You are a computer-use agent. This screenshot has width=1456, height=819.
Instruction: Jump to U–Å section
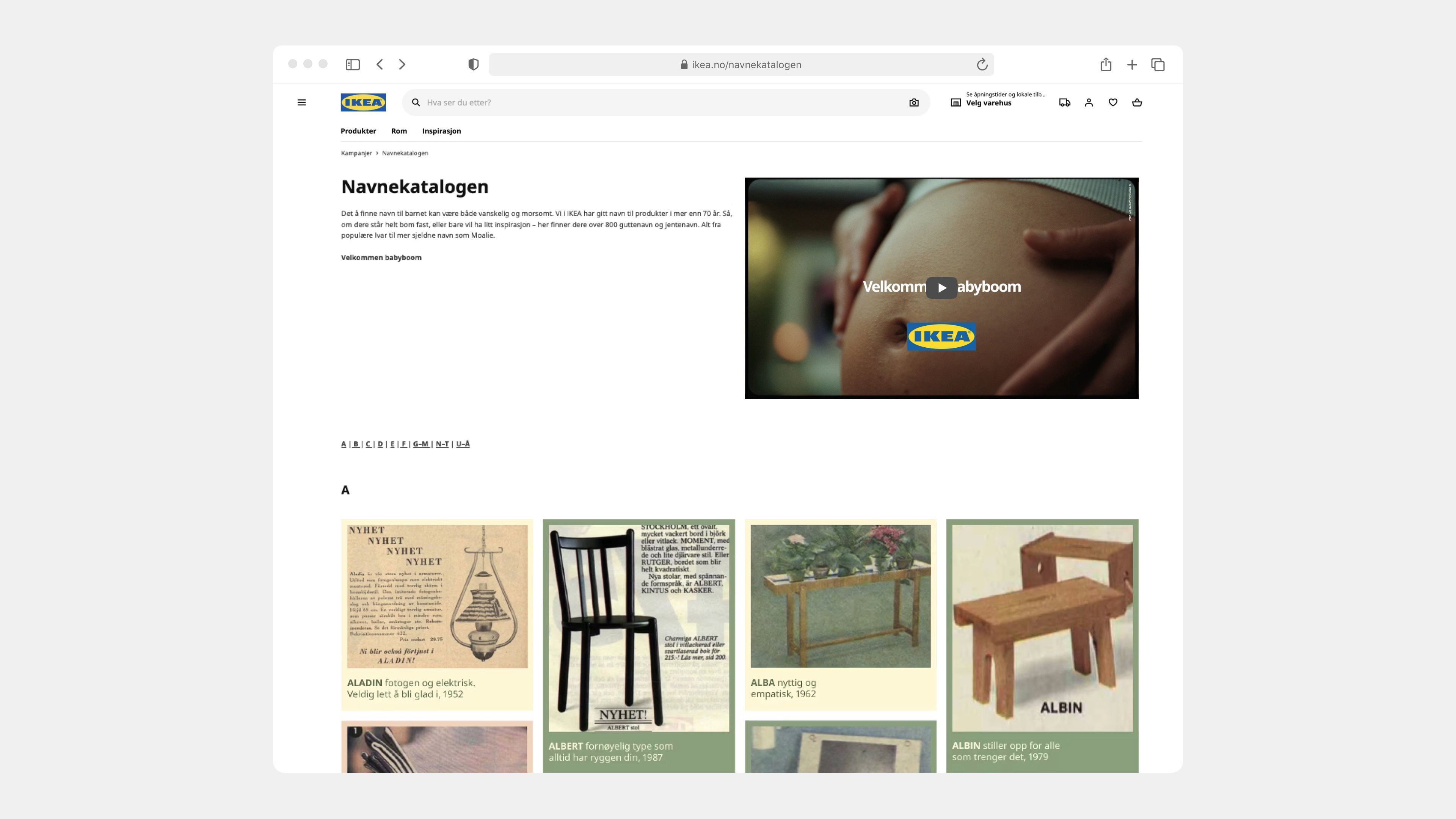pyautogui.click(x=463, y=444)
